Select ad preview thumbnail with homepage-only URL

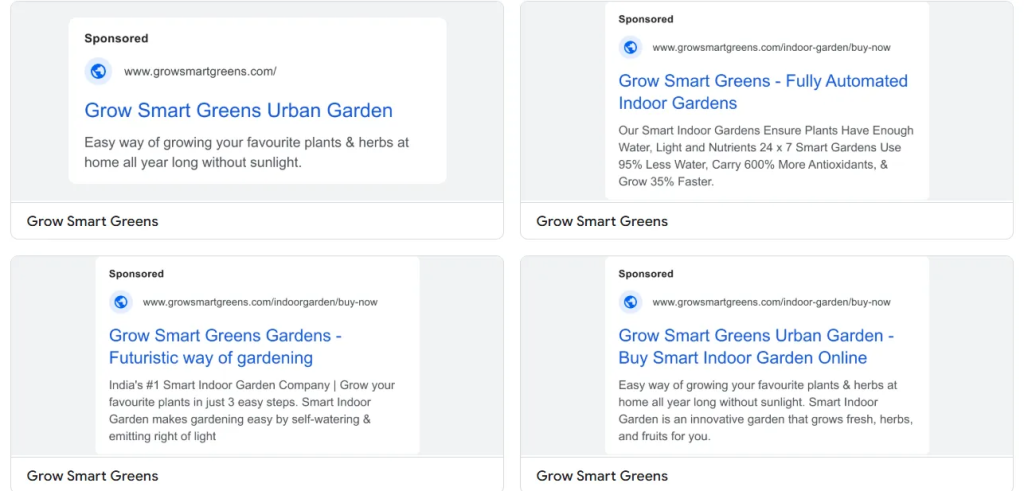[257, 101]
